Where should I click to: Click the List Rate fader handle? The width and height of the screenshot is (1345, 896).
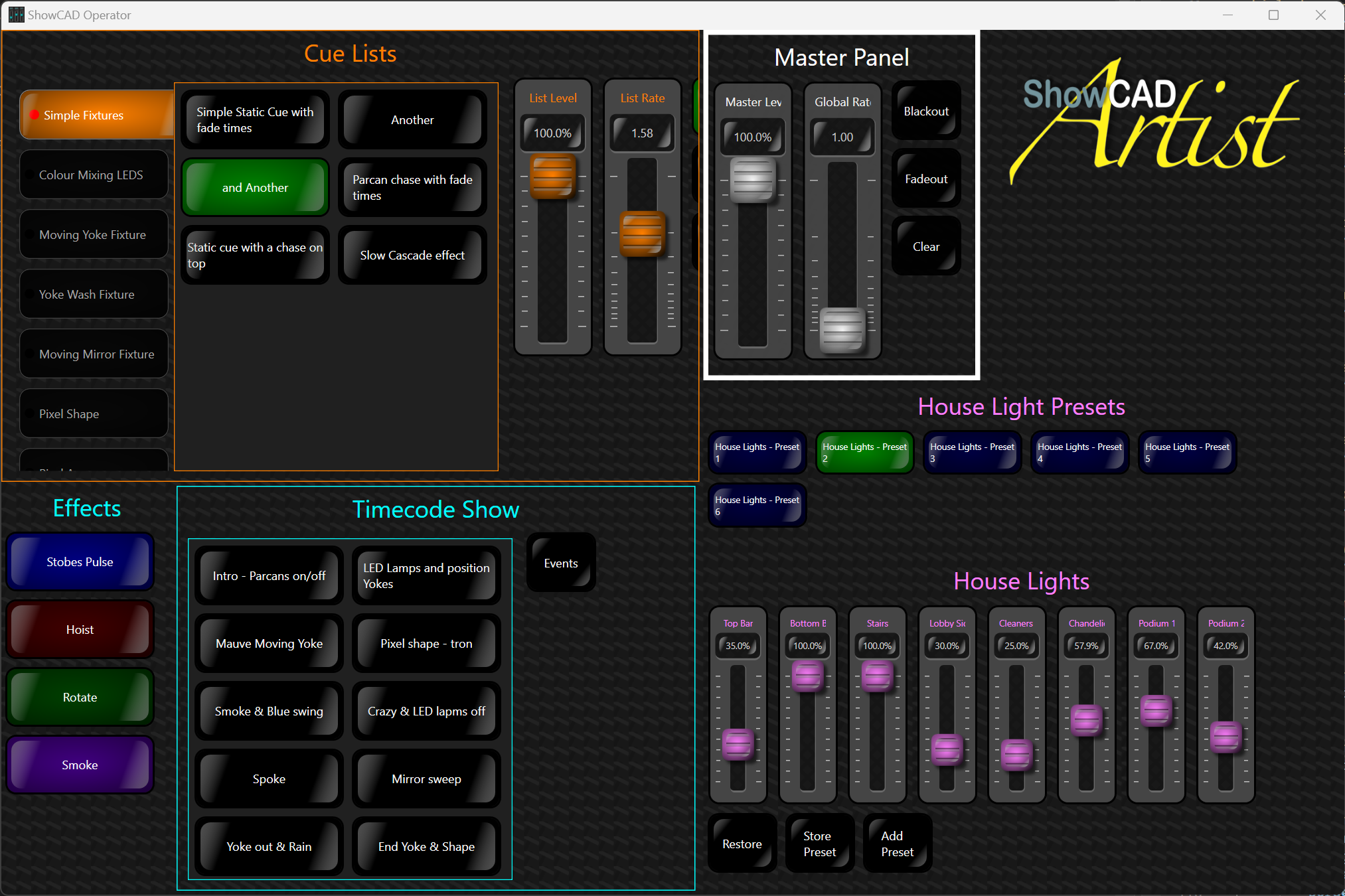click(642, 234)
